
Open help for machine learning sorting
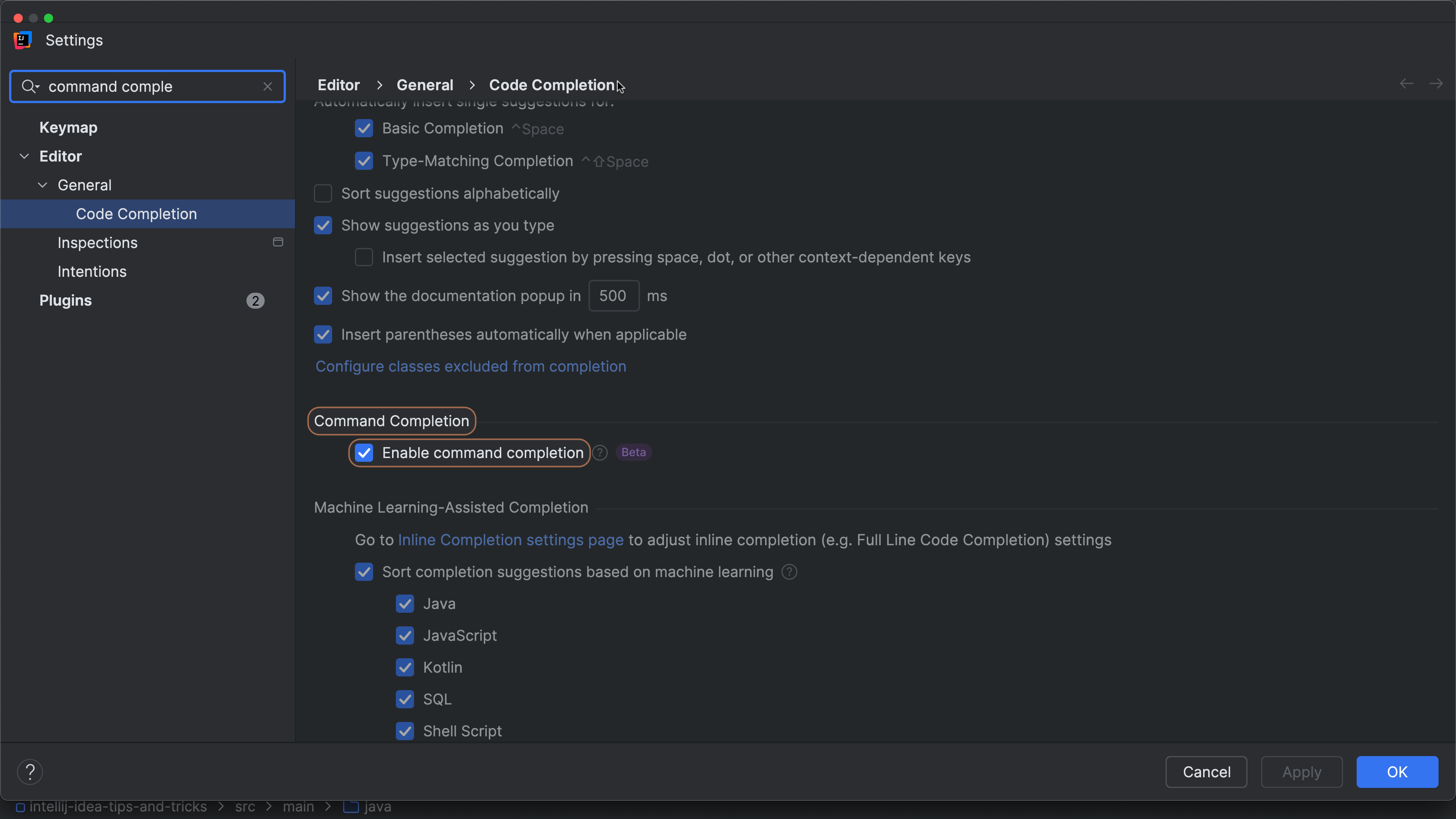point(789,572)
